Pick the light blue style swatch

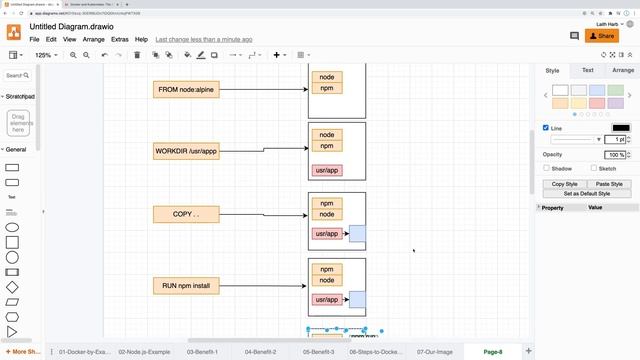(597, 90)
